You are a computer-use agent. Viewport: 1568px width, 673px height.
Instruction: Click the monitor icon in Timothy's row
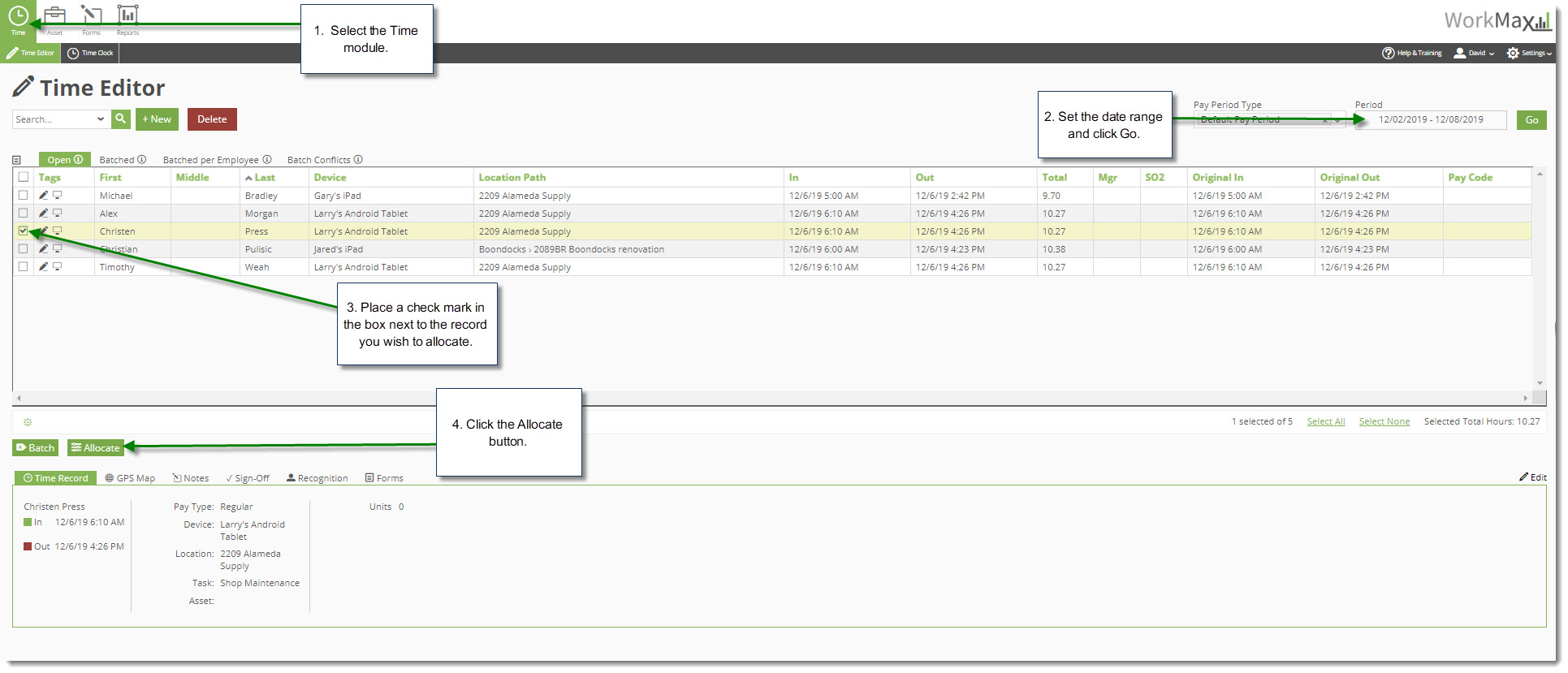pyautogui.click(x=57, y=267)
